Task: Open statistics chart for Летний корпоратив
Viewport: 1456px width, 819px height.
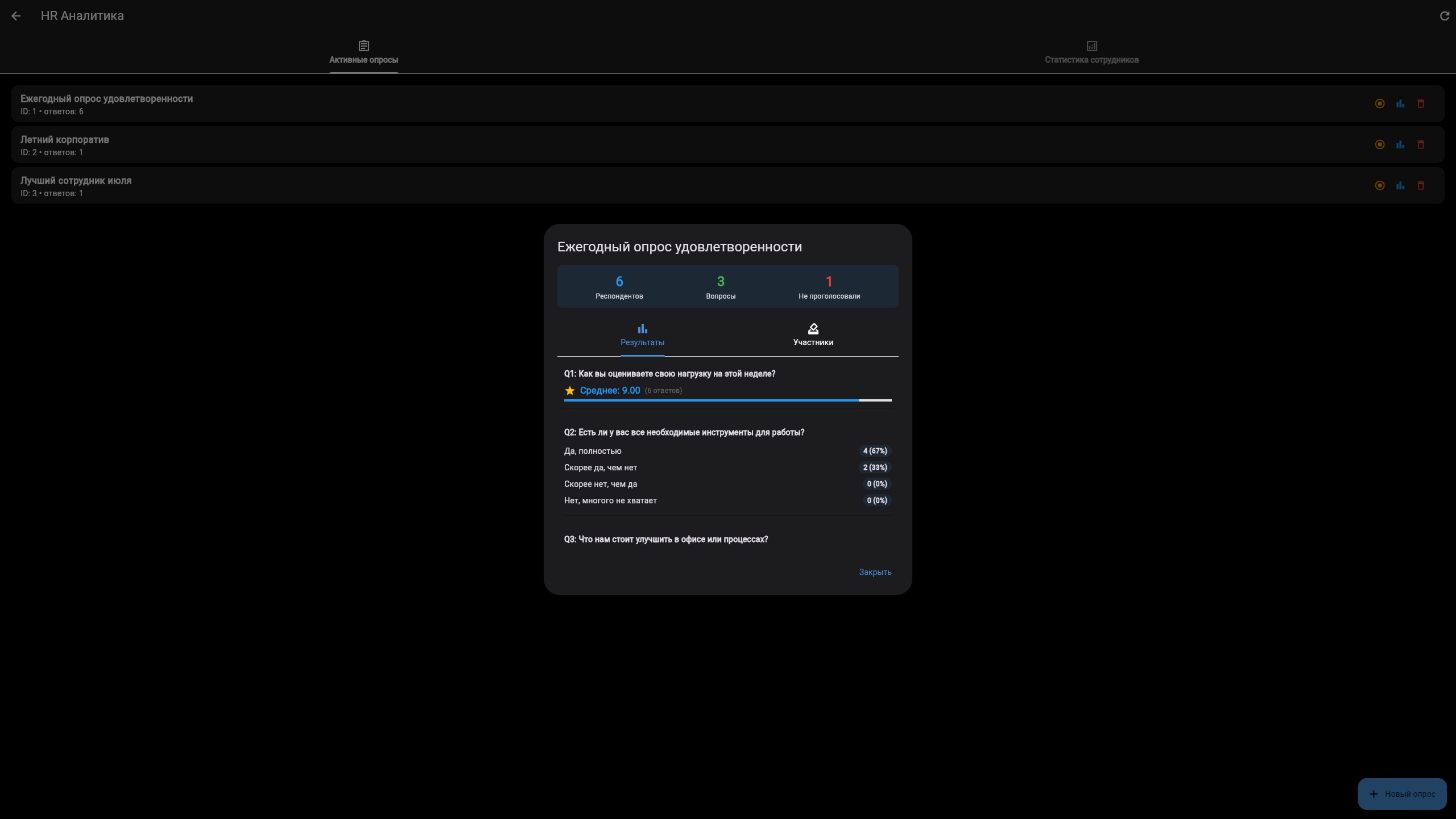Action: [1400, 144]
